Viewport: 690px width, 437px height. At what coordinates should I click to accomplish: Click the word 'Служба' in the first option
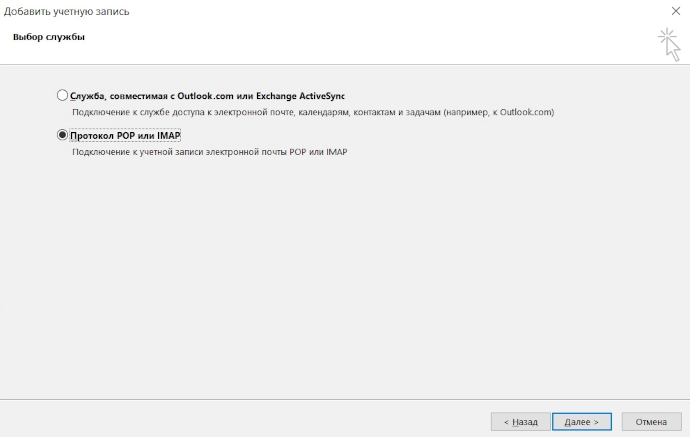tap(88, 95)
